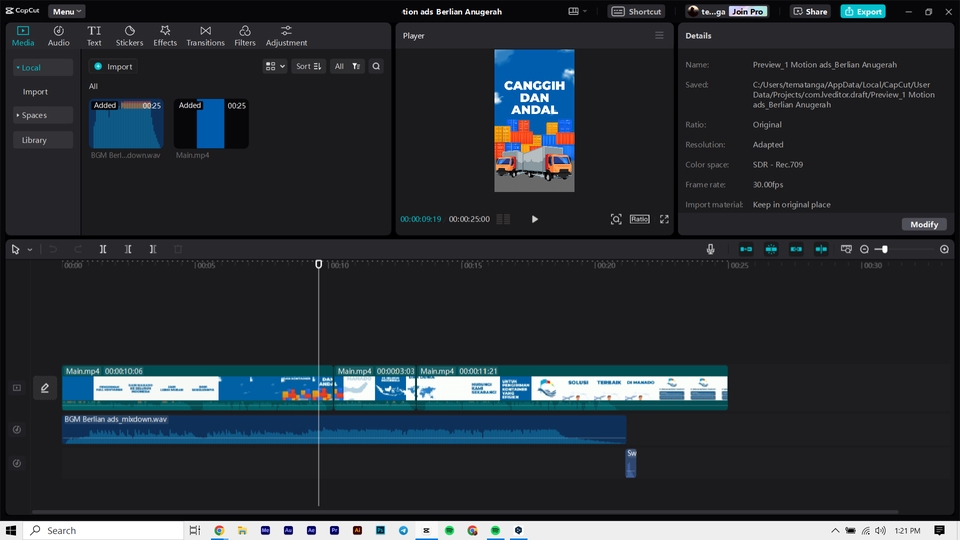960x540 pixels.
Task: Select Import in the left sidebar
Action: pyautogui.click(x=35, y=91)
